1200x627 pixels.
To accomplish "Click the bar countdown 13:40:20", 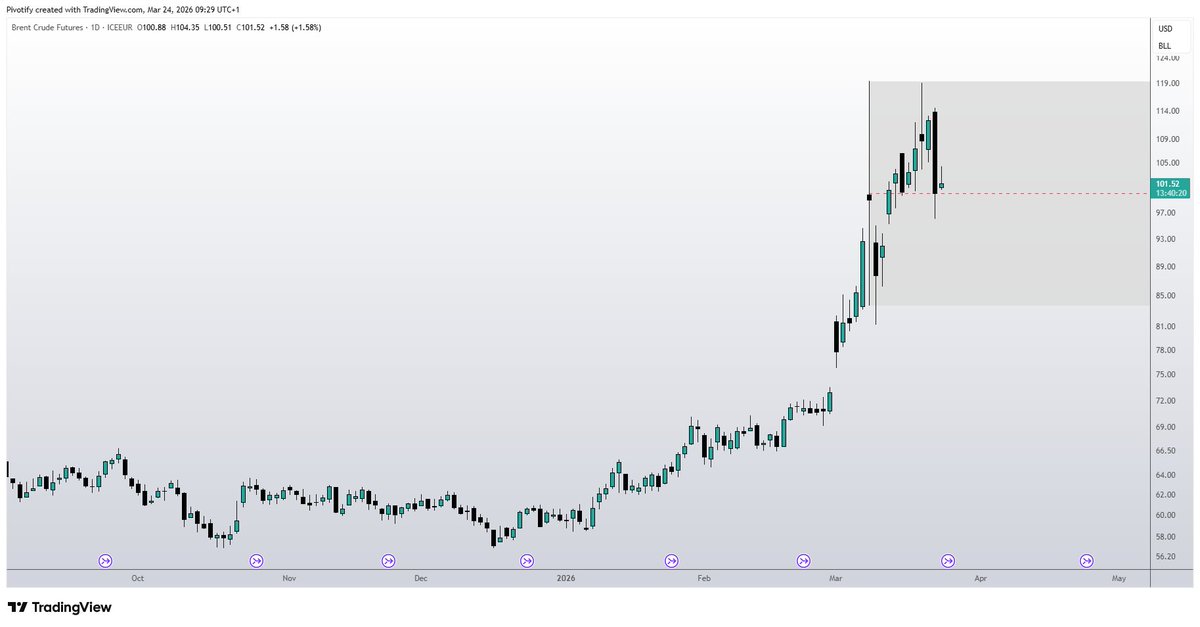I will [1169, 194].
